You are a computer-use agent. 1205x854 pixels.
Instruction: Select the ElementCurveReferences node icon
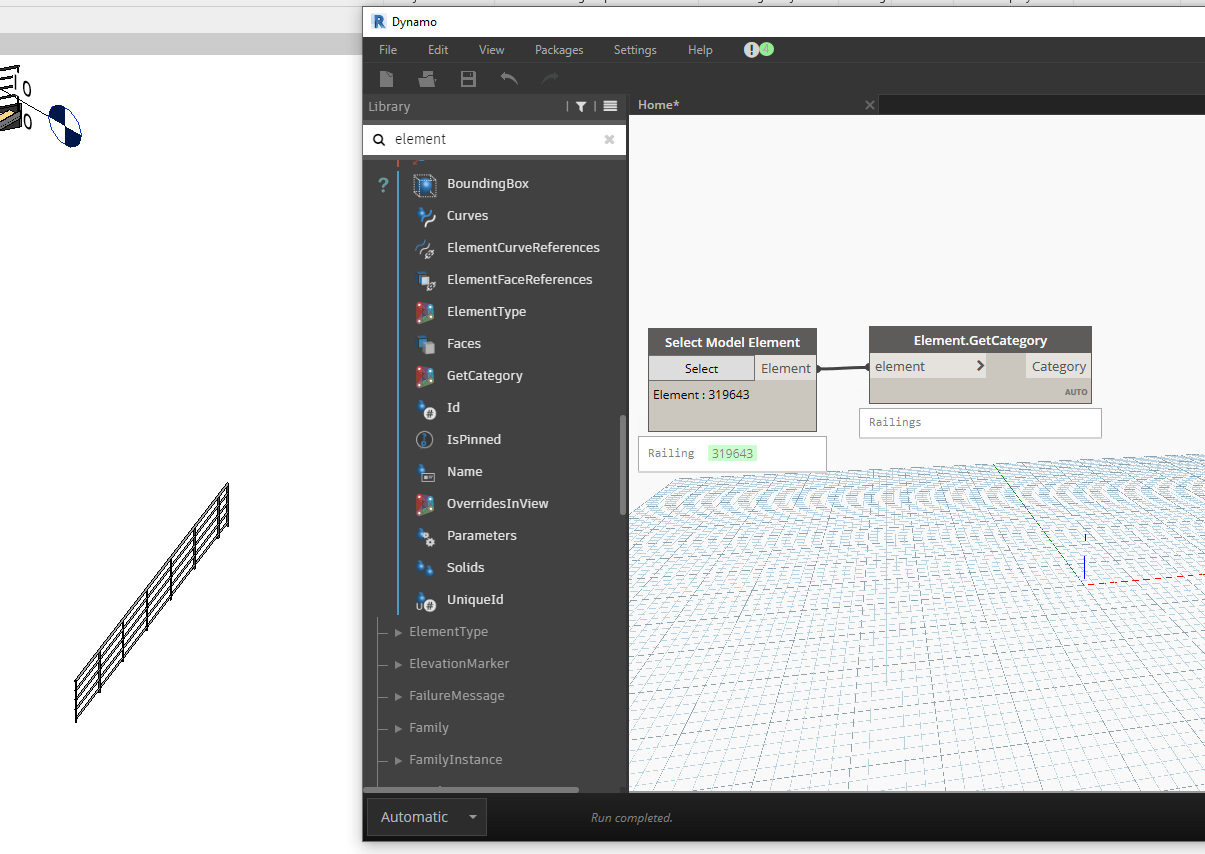pyautogui.click(x=426, y=248)
